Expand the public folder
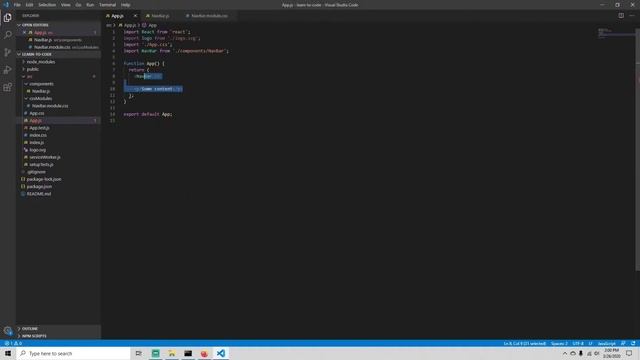The width and height of the screenshot is (640, 360). coord(33,69)
